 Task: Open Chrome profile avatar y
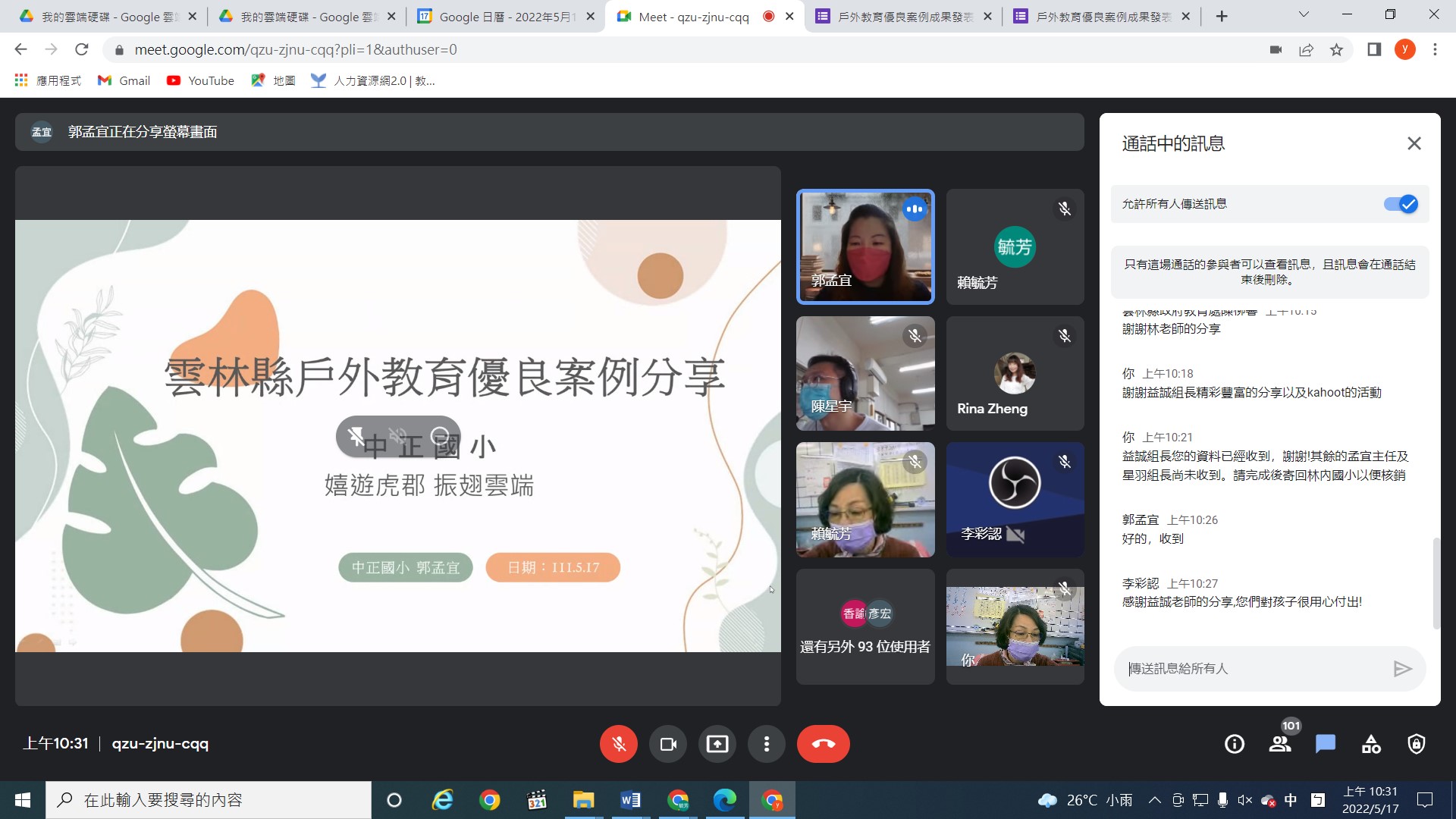tap(1405, 49)
